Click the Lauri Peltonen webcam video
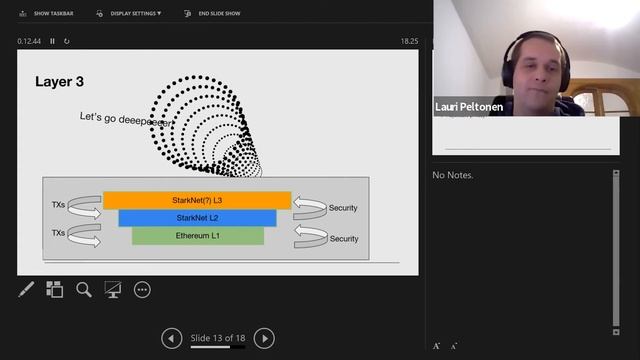640x360 pixels. pyautogui.click(x=536, y=58)
